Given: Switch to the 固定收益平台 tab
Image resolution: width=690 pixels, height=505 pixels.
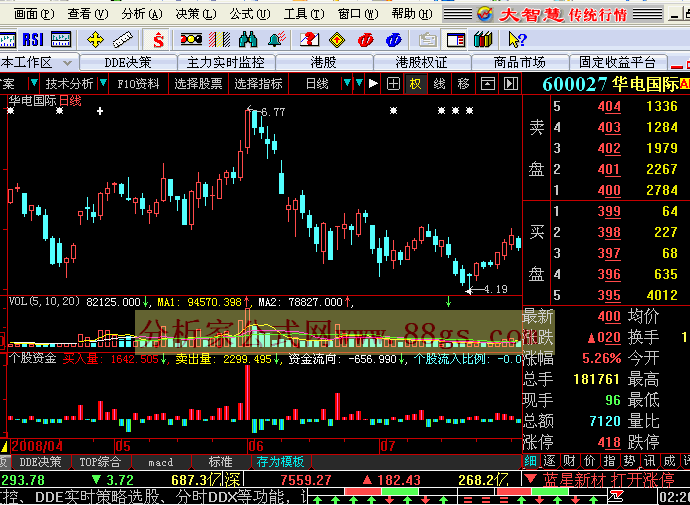Looking at the screenshot, I should [x=617, y=62].
